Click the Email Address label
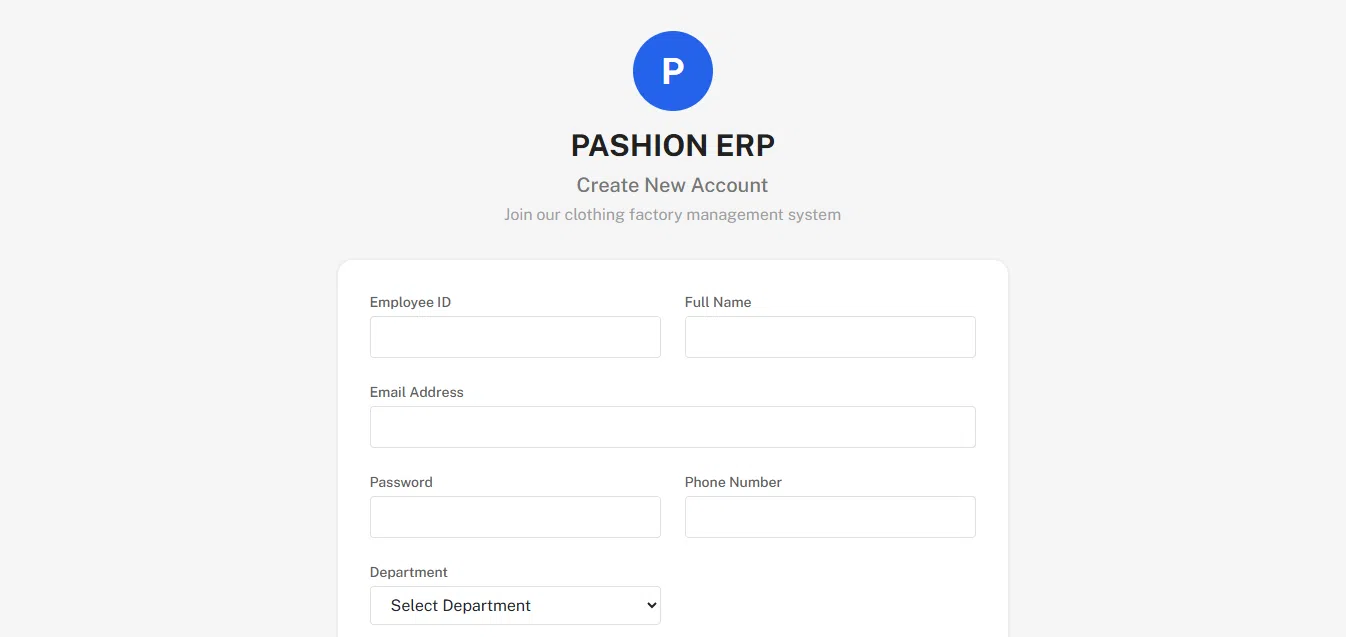This screenshot has height=637, width=1346. (x=416, y=392)
